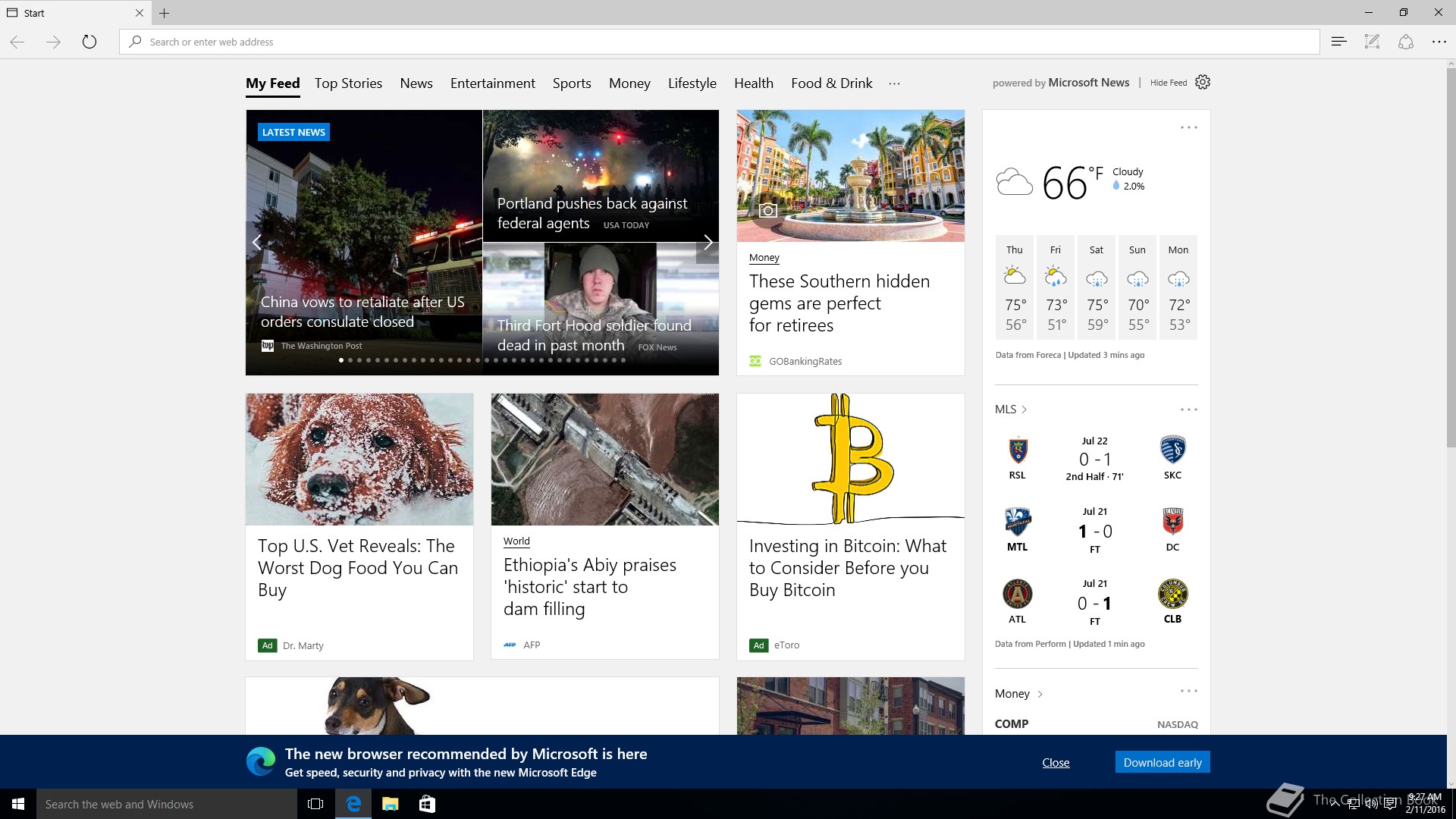Switch to the Sports tab
The width and height of the screenshot is (1456, 819).
click(x=572, y=83)
